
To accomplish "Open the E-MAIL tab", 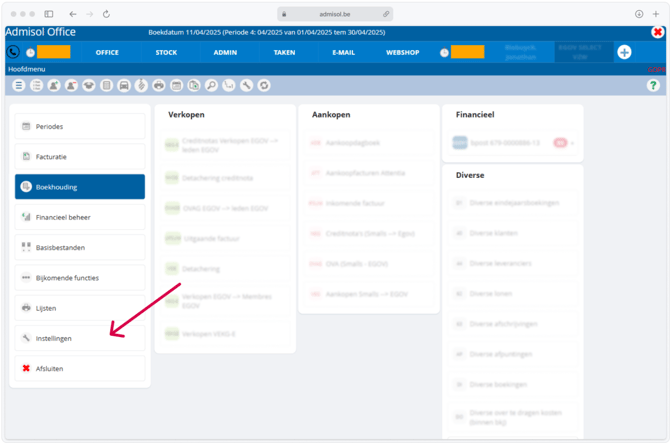I will point(344,53).
